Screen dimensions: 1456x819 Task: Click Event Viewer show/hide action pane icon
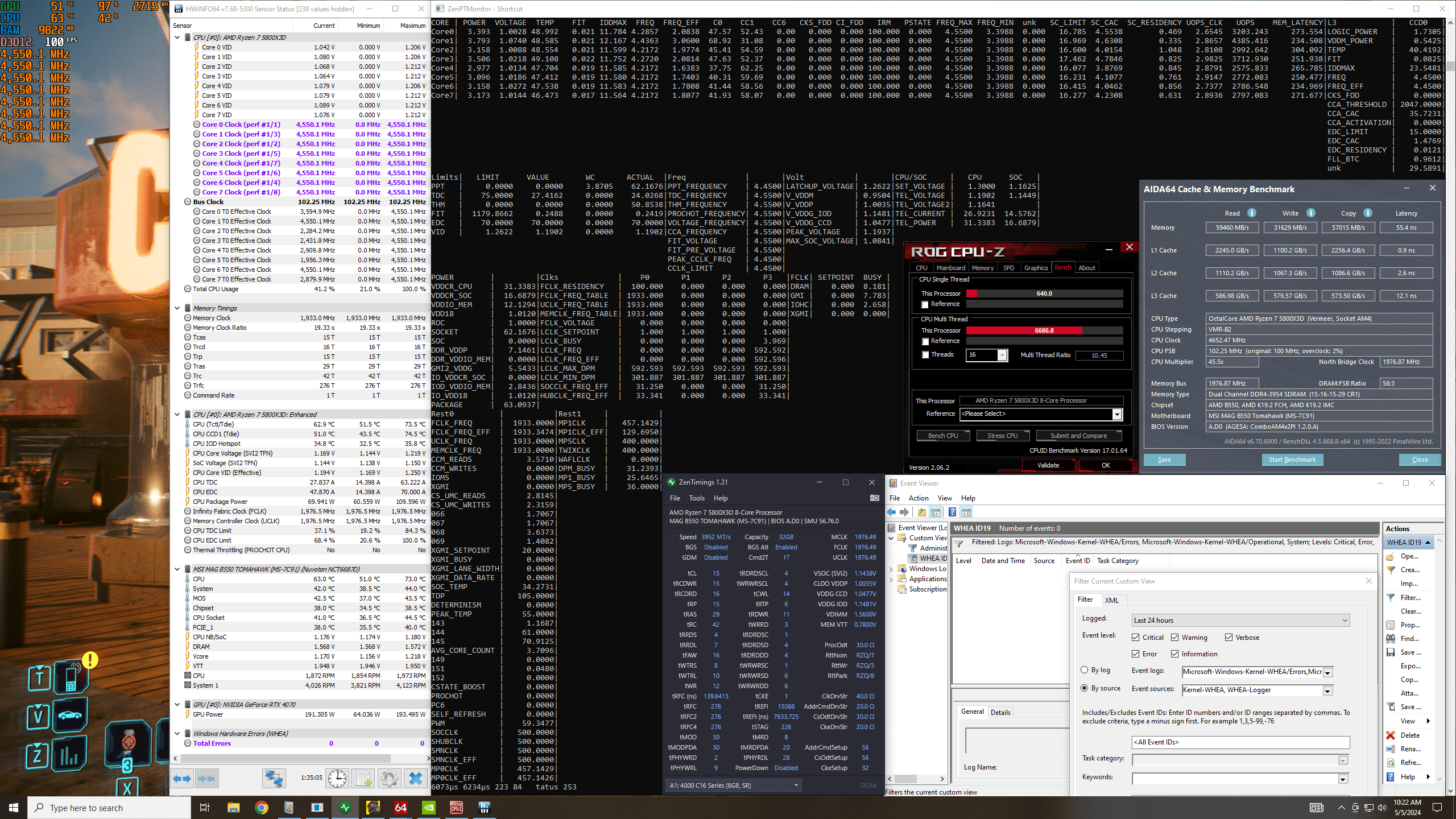(966, 512)
